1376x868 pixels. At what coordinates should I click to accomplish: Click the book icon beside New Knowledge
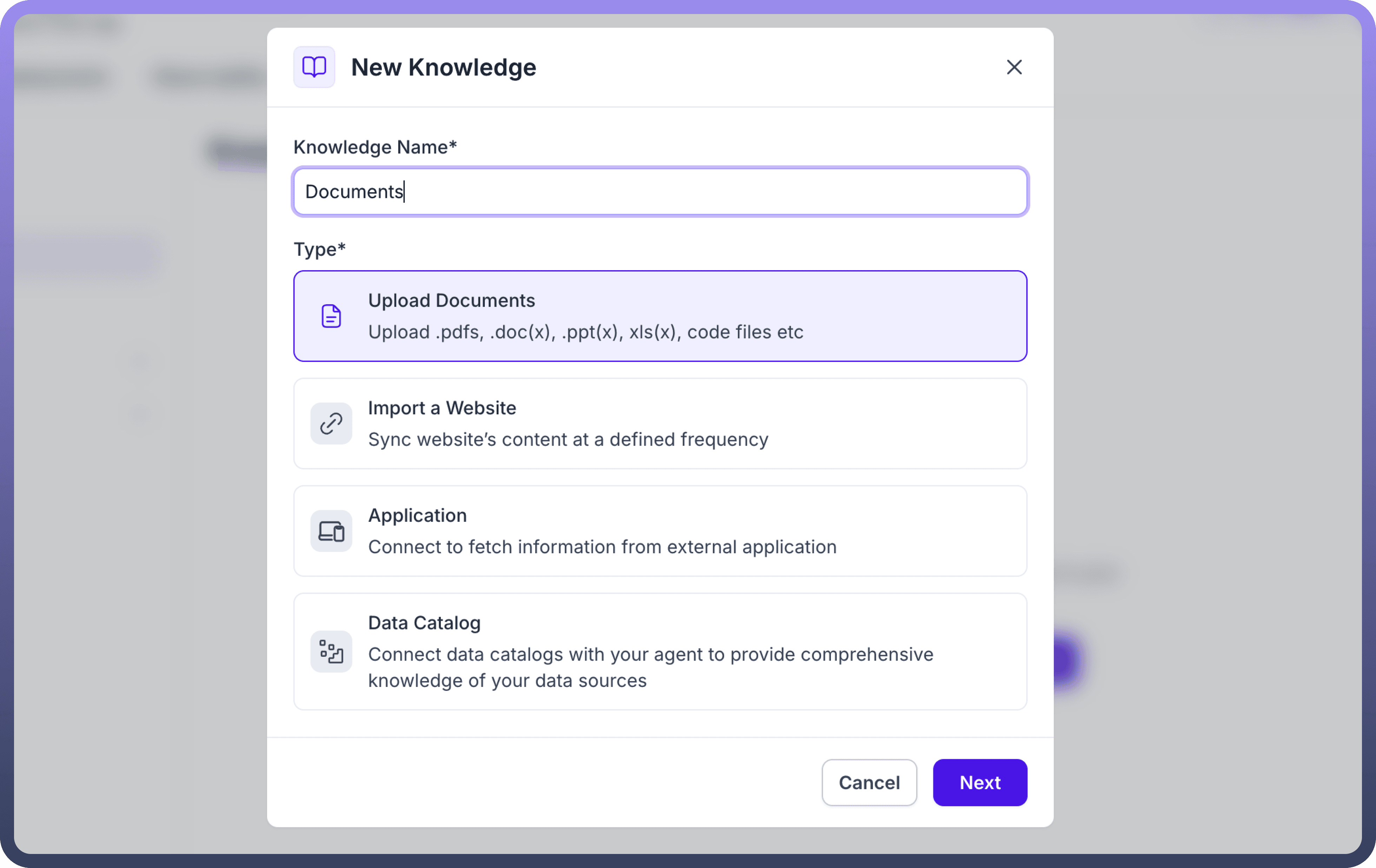coord(314,67)
